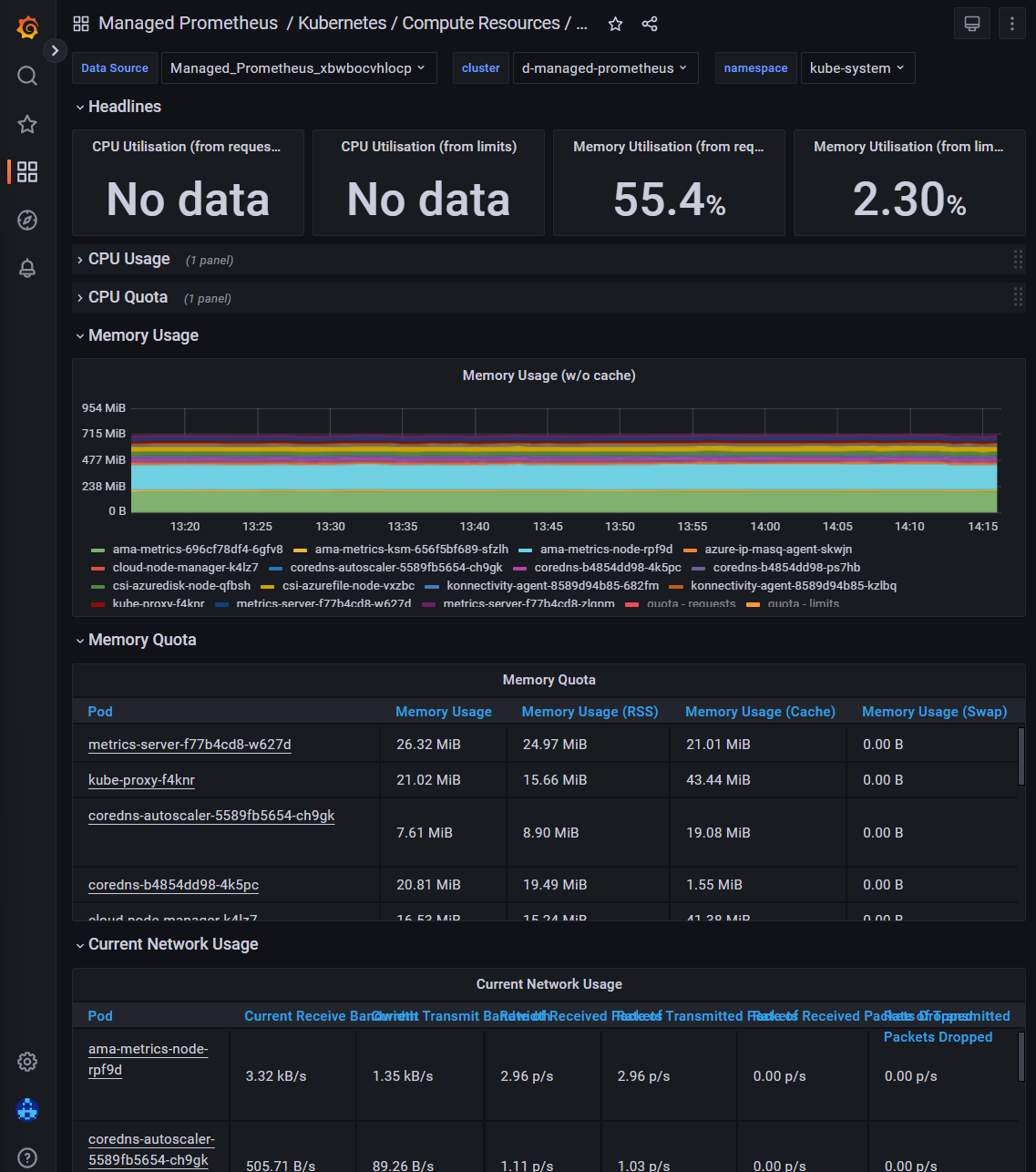1036x1172 pixels.
Task: Toggle TV view mode monitor button
Action: pyautogui.click(x=972, y=25)
